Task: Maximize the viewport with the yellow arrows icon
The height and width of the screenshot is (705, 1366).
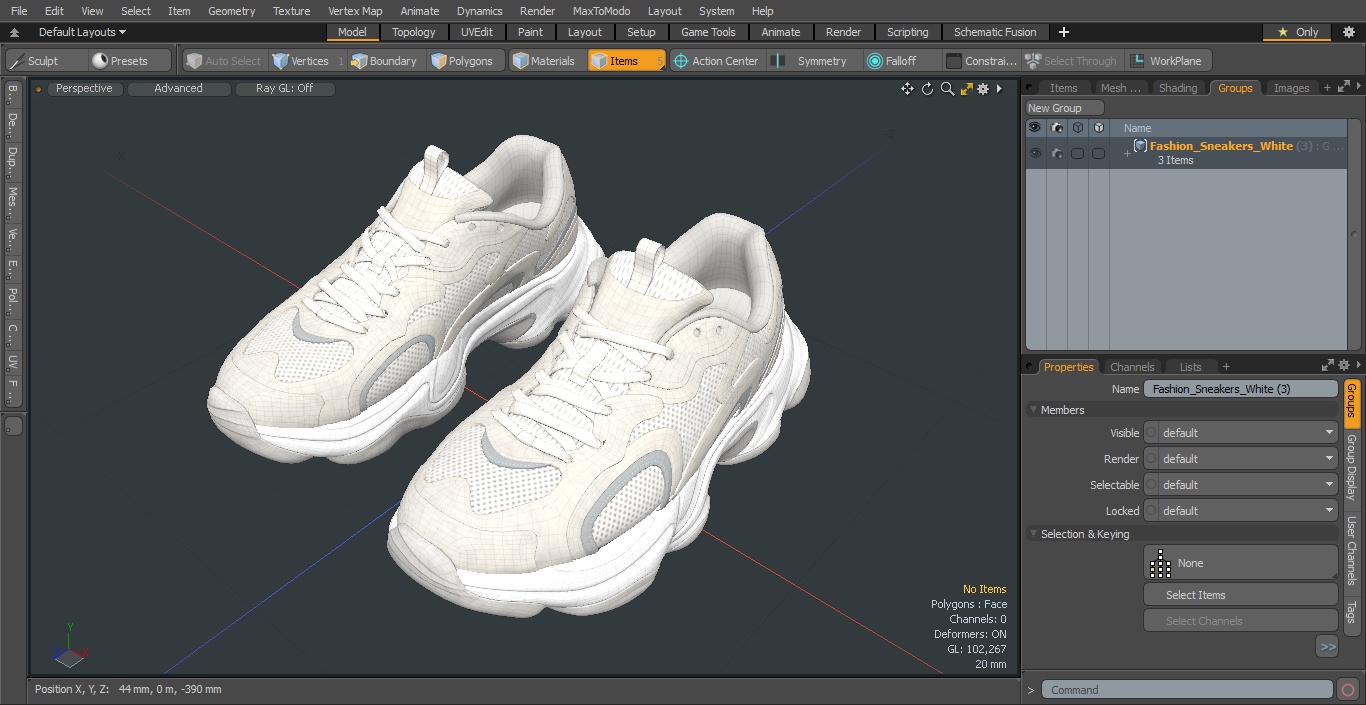Action: pyautogui.click(x=966, y=89)
